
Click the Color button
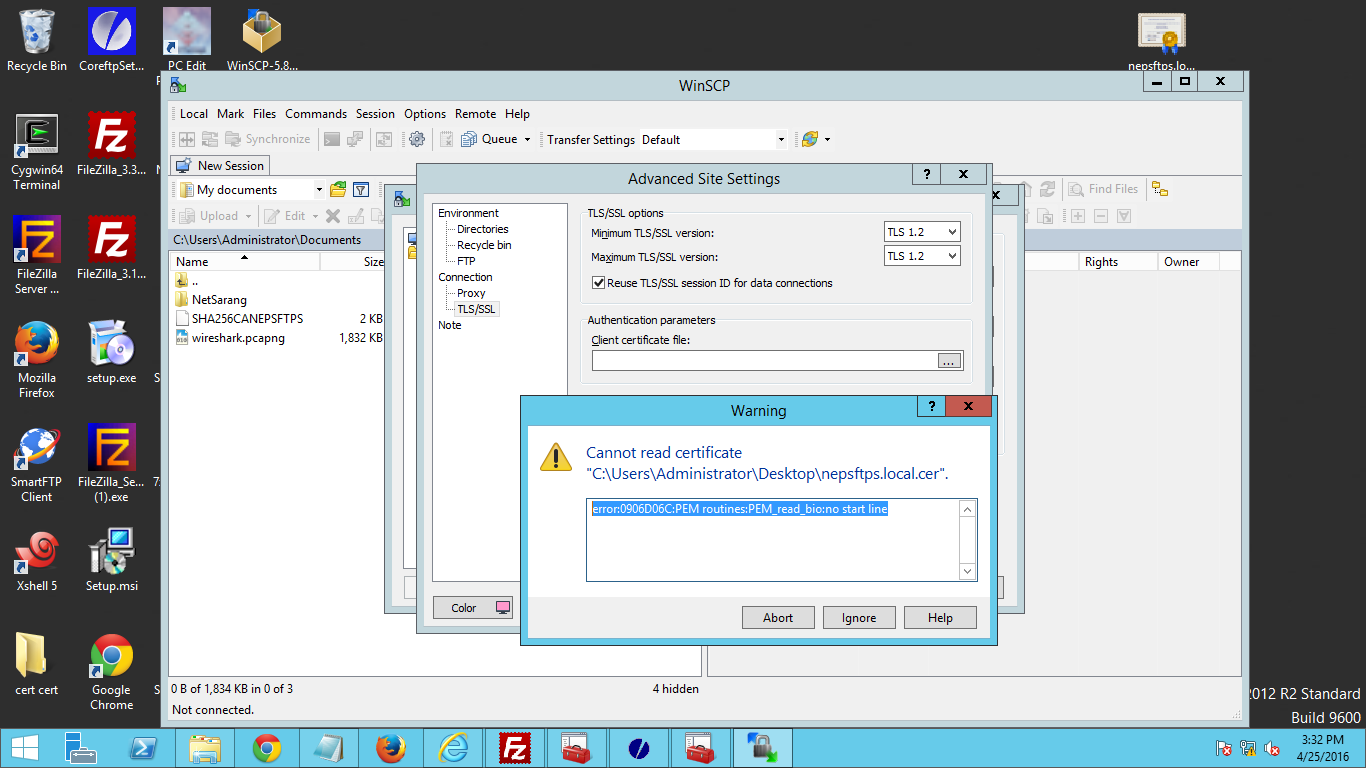(473, 608)
